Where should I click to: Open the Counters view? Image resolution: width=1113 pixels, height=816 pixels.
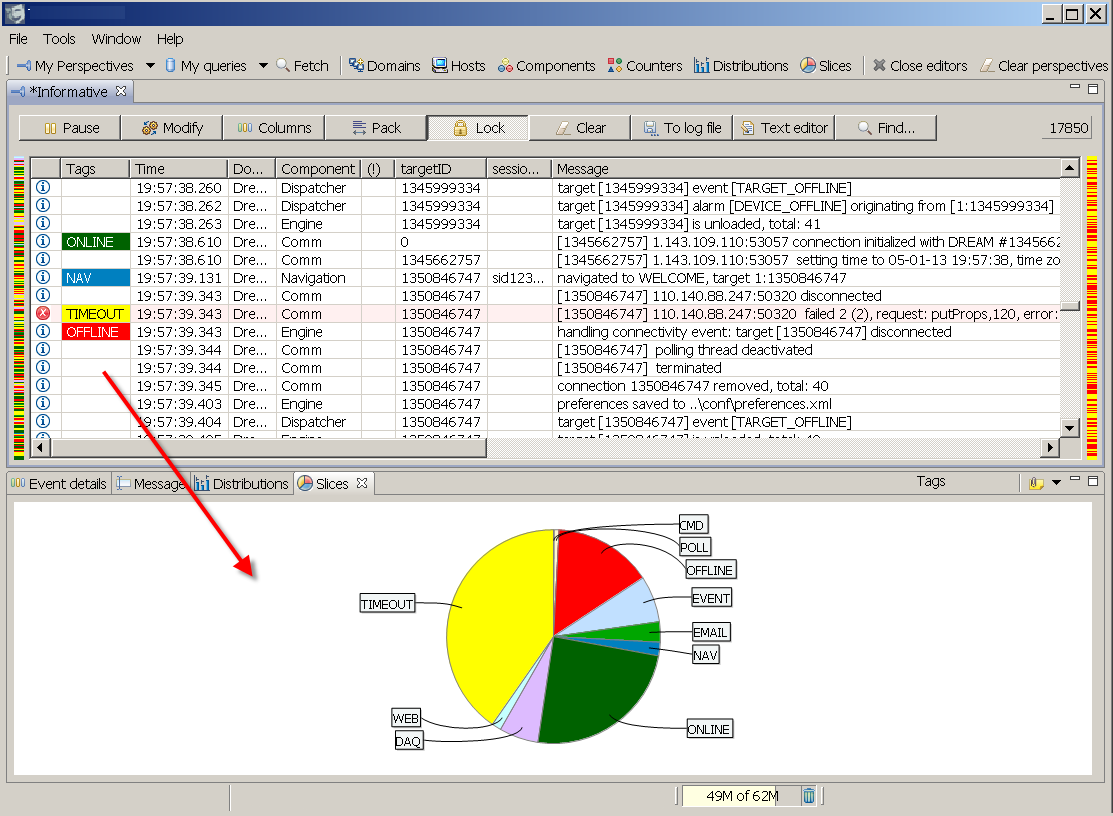coord(645,66)
